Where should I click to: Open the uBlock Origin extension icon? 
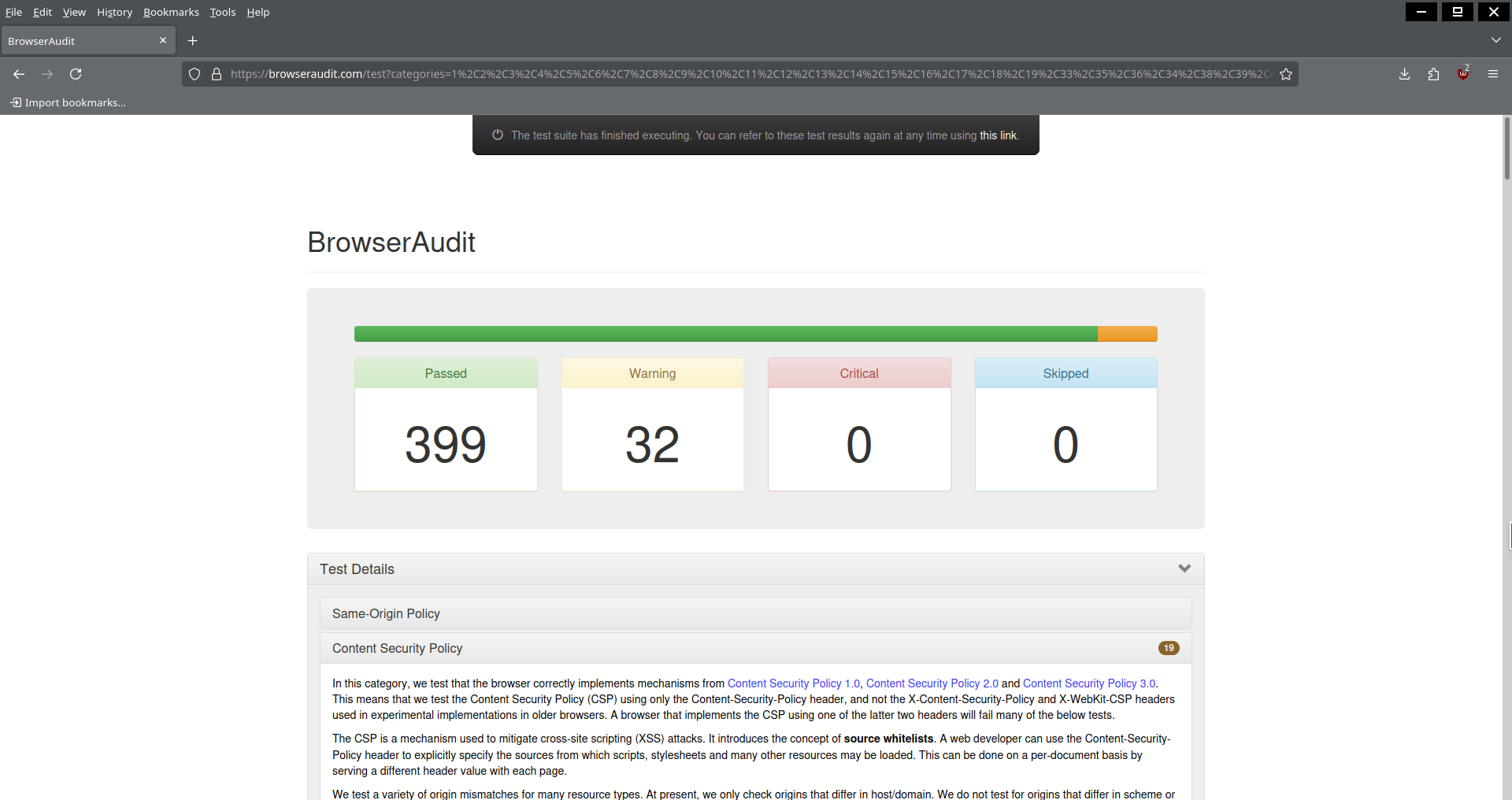(1463, 74)
